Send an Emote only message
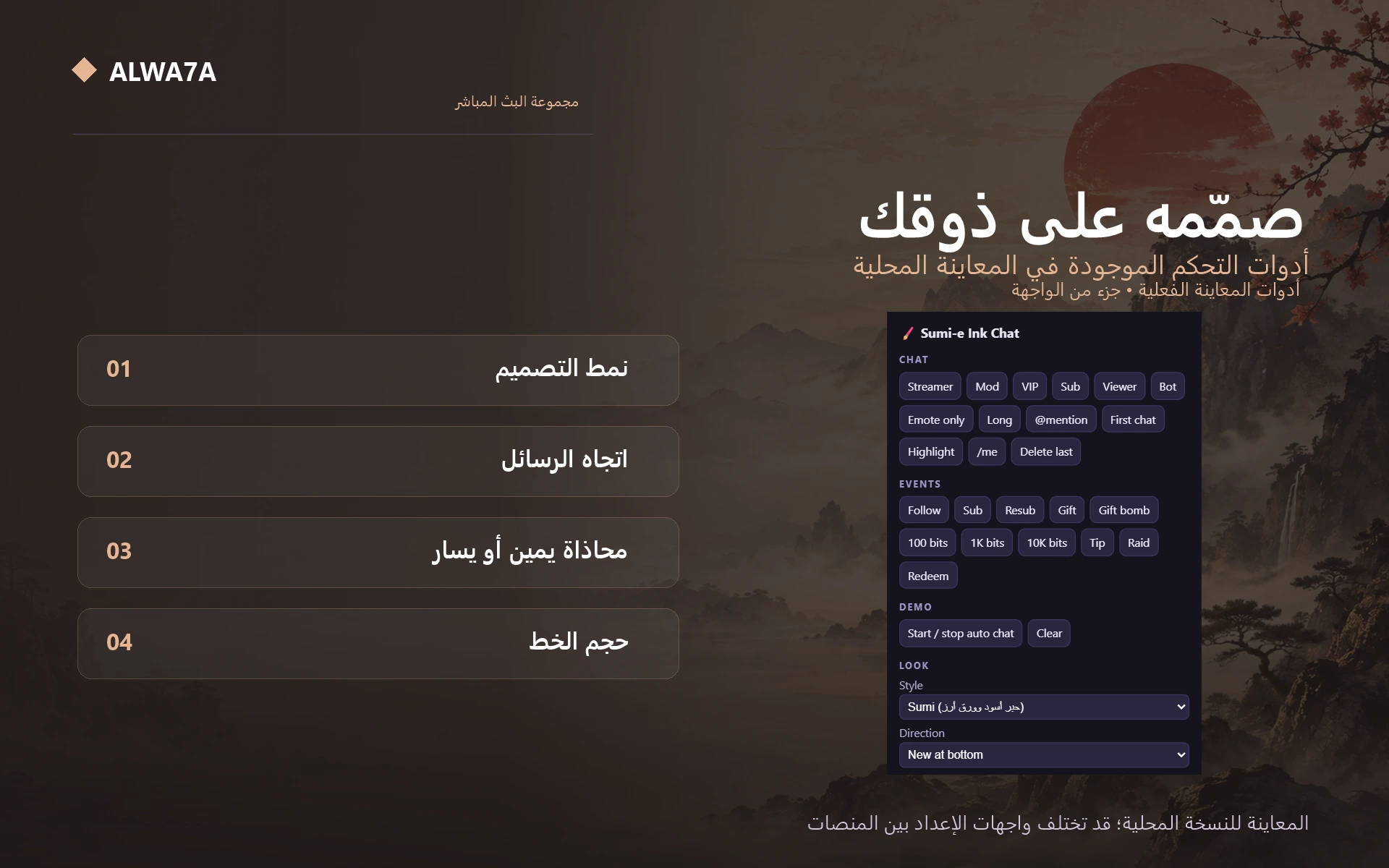Viewport: 1389px width, 868px height. coord(936,420)
